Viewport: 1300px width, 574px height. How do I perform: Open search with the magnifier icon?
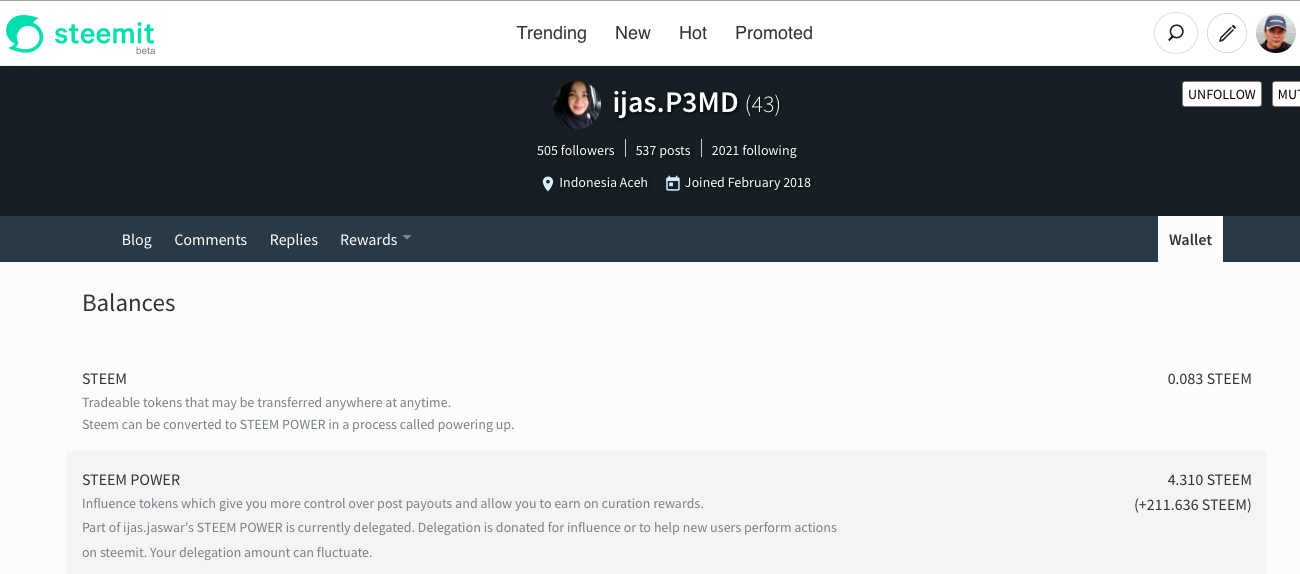tap(1176, 33)
